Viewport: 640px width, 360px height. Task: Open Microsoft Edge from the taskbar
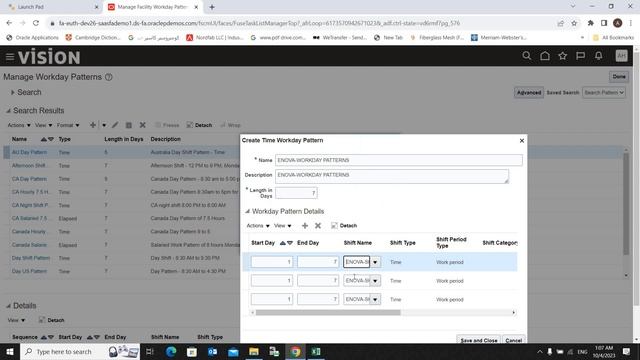[x=171, y=351]
